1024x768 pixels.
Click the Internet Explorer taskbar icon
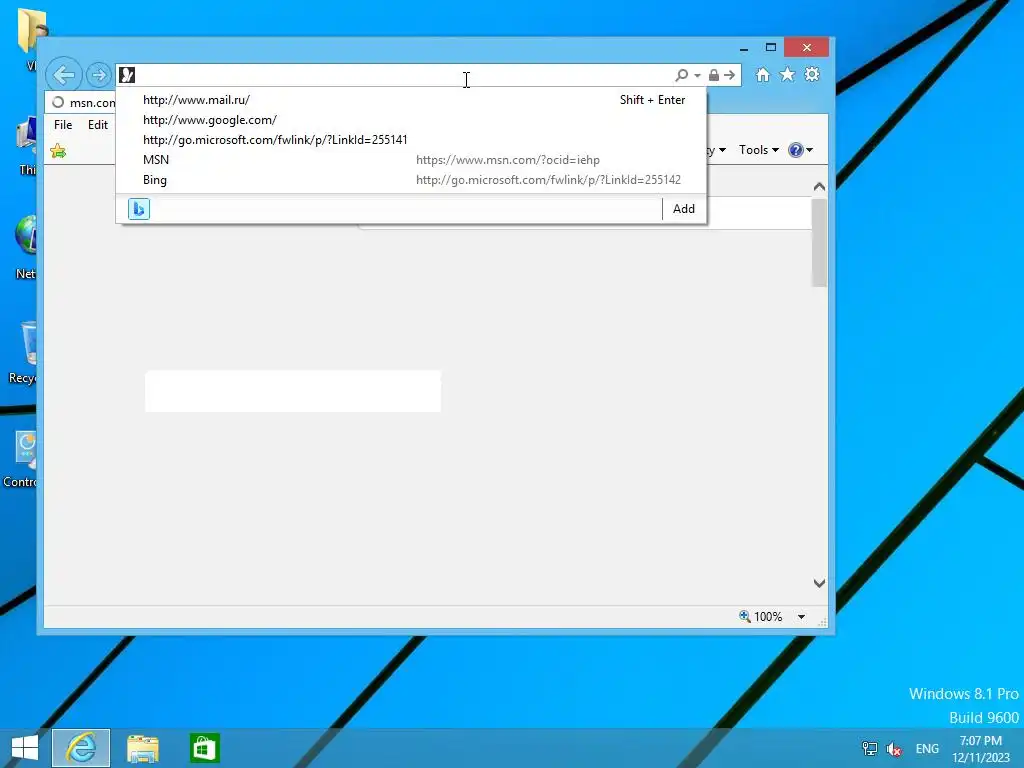tap(81, 748)
